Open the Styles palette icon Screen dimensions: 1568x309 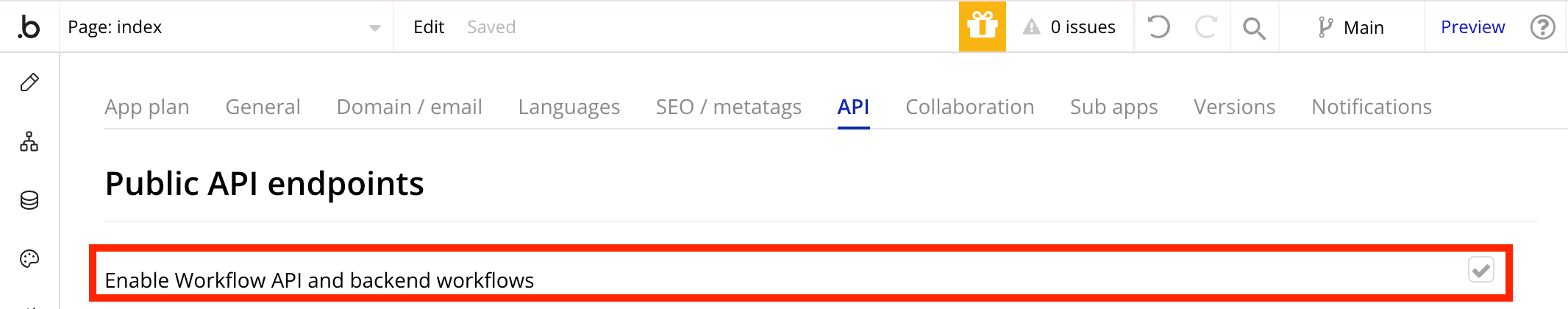click(x=29, y=259)
